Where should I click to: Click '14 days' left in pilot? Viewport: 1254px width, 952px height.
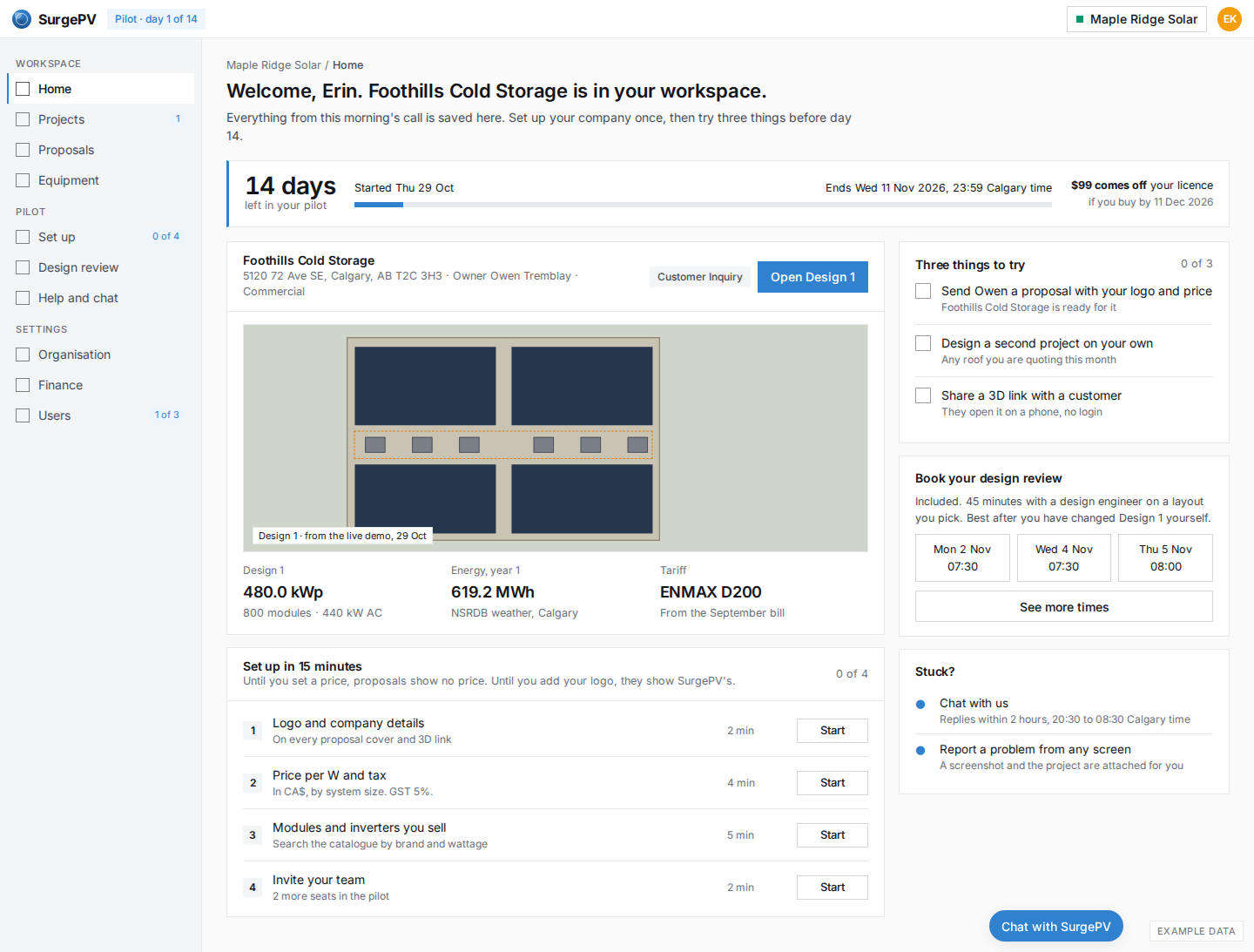[x=290, y=186]
